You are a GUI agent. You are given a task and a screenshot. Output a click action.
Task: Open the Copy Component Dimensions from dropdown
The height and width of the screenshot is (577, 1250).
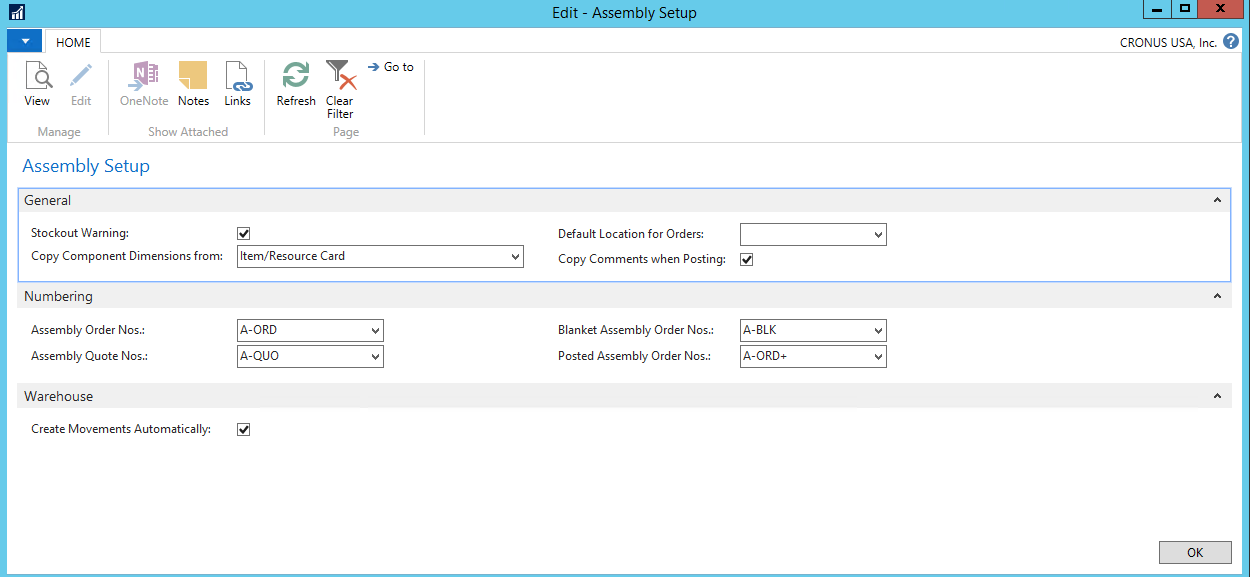click(x=513, y=256)
